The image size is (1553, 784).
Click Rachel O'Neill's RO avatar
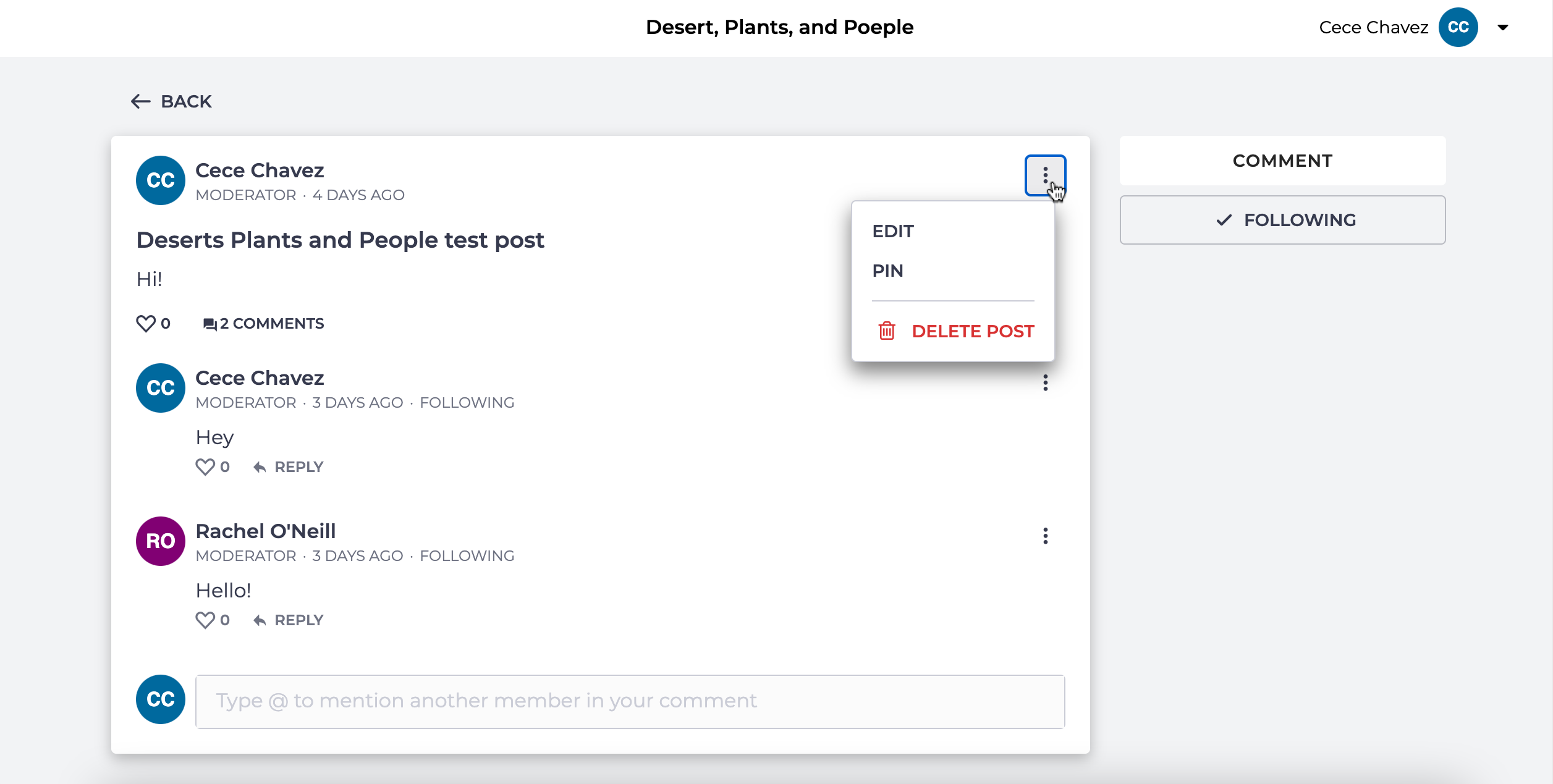(x=161, y=541)
